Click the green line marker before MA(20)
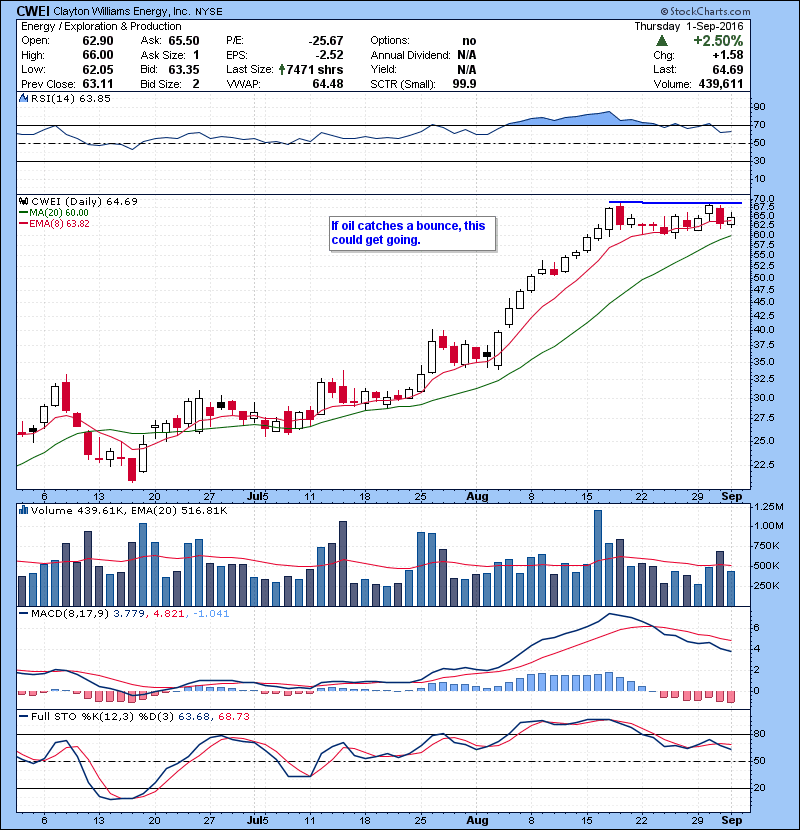Image resolution: width=800 pixels, height=830 pixels. (23, 212)
